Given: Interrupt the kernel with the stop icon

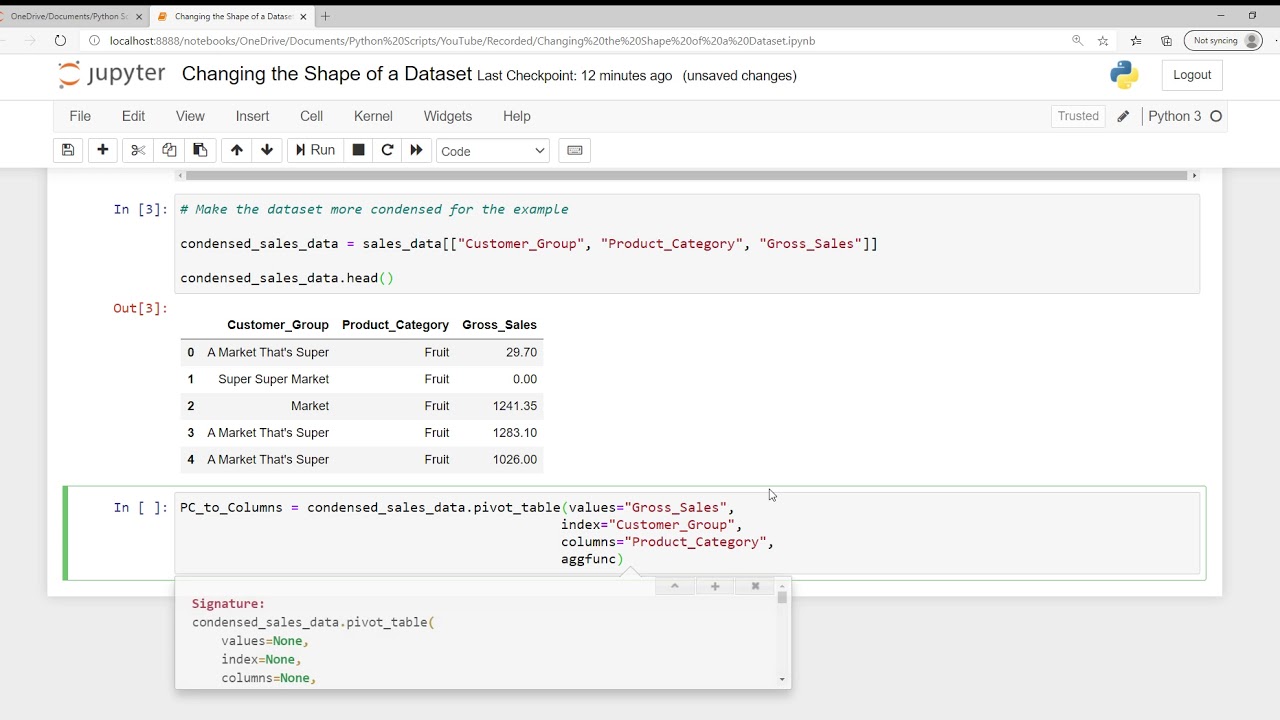Looking at the screenshot, I should coord(358,150).
